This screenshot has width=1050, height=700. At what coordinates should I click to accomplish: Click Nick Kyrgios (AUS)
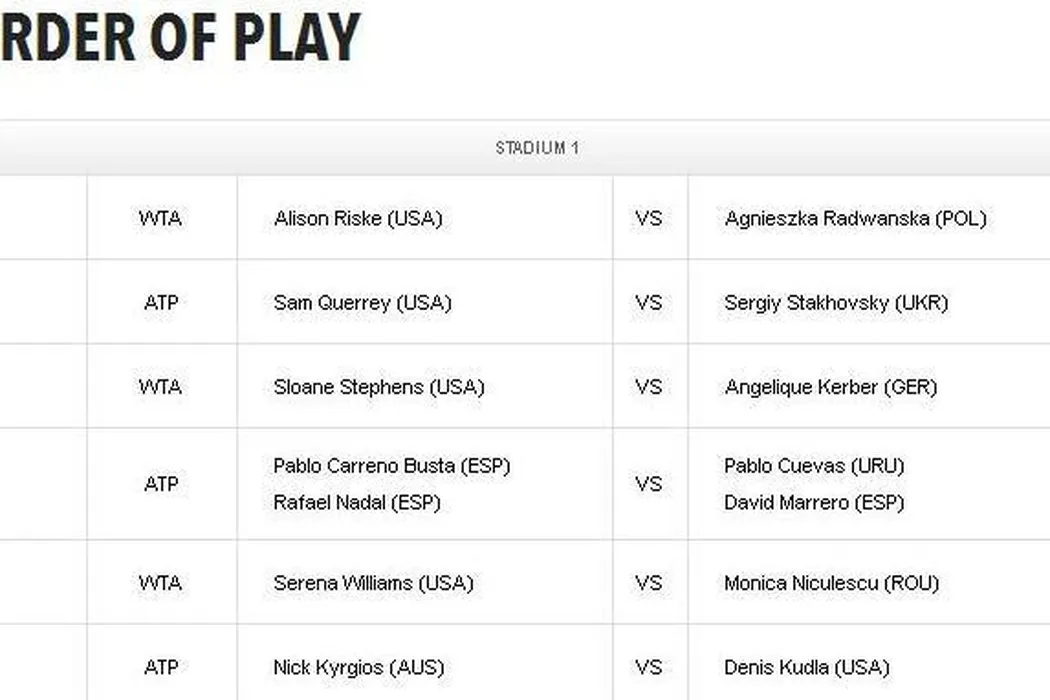tap(358, 667)
